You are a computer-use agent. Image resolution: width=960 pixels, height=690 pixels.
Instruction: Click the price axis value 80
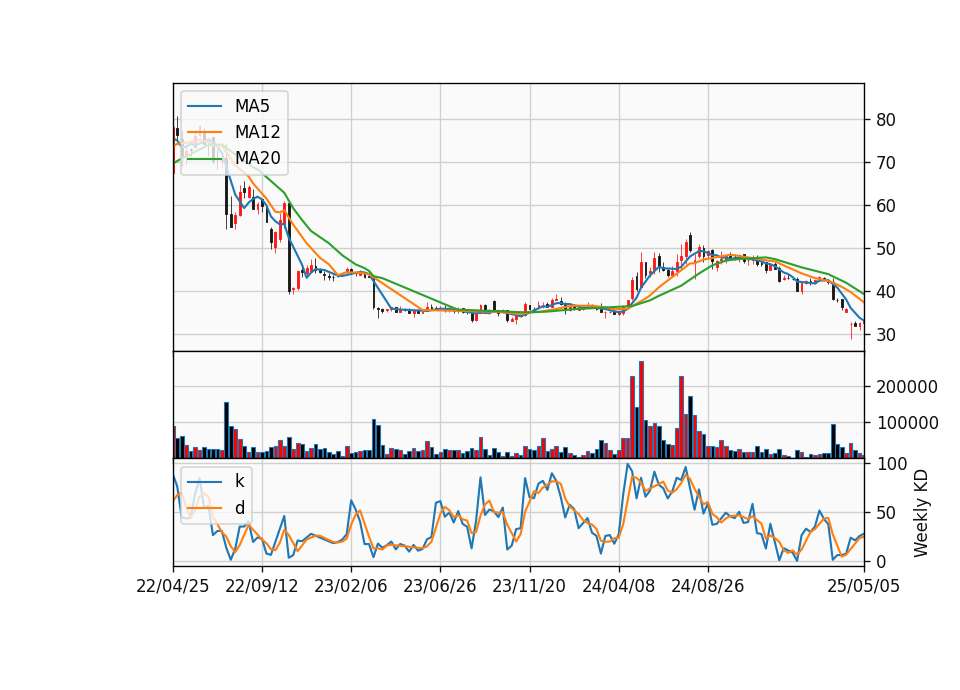click(x=886, y=120)
